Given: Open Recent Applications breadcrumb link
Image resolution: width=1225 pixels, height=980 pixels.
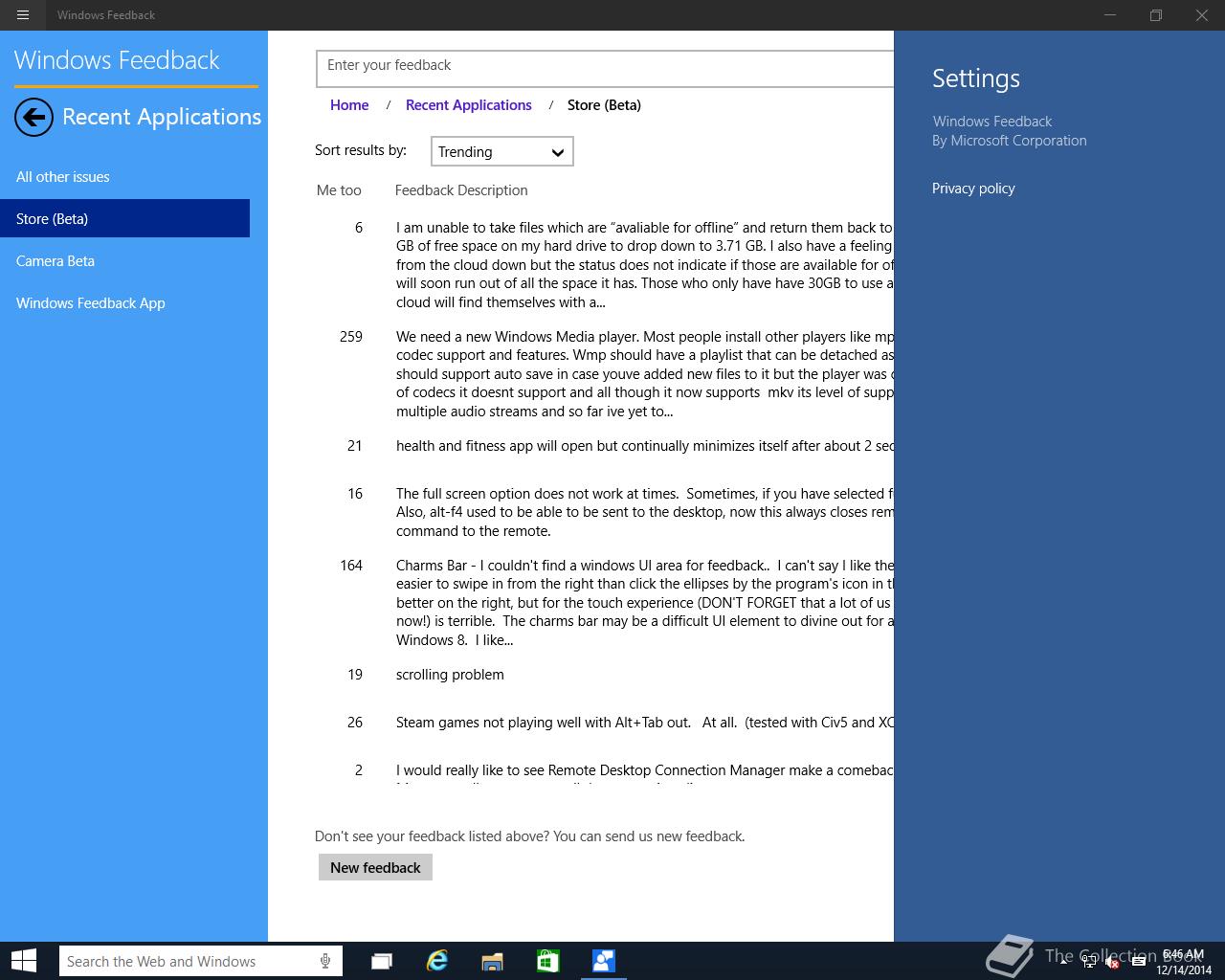Looking at the screenshot, I should point(468,105).
